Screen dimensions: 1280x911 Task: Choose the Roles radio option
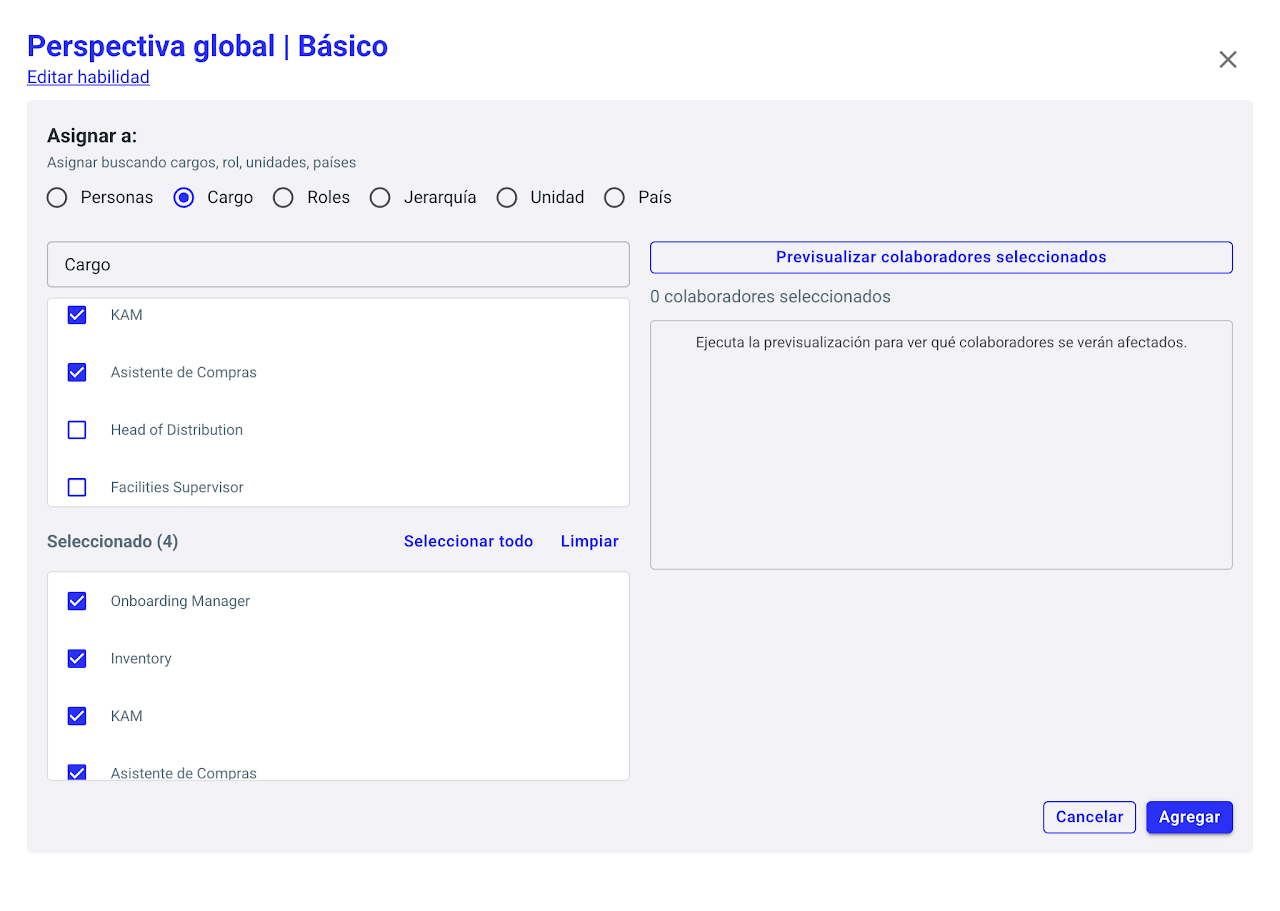[284, 198]
